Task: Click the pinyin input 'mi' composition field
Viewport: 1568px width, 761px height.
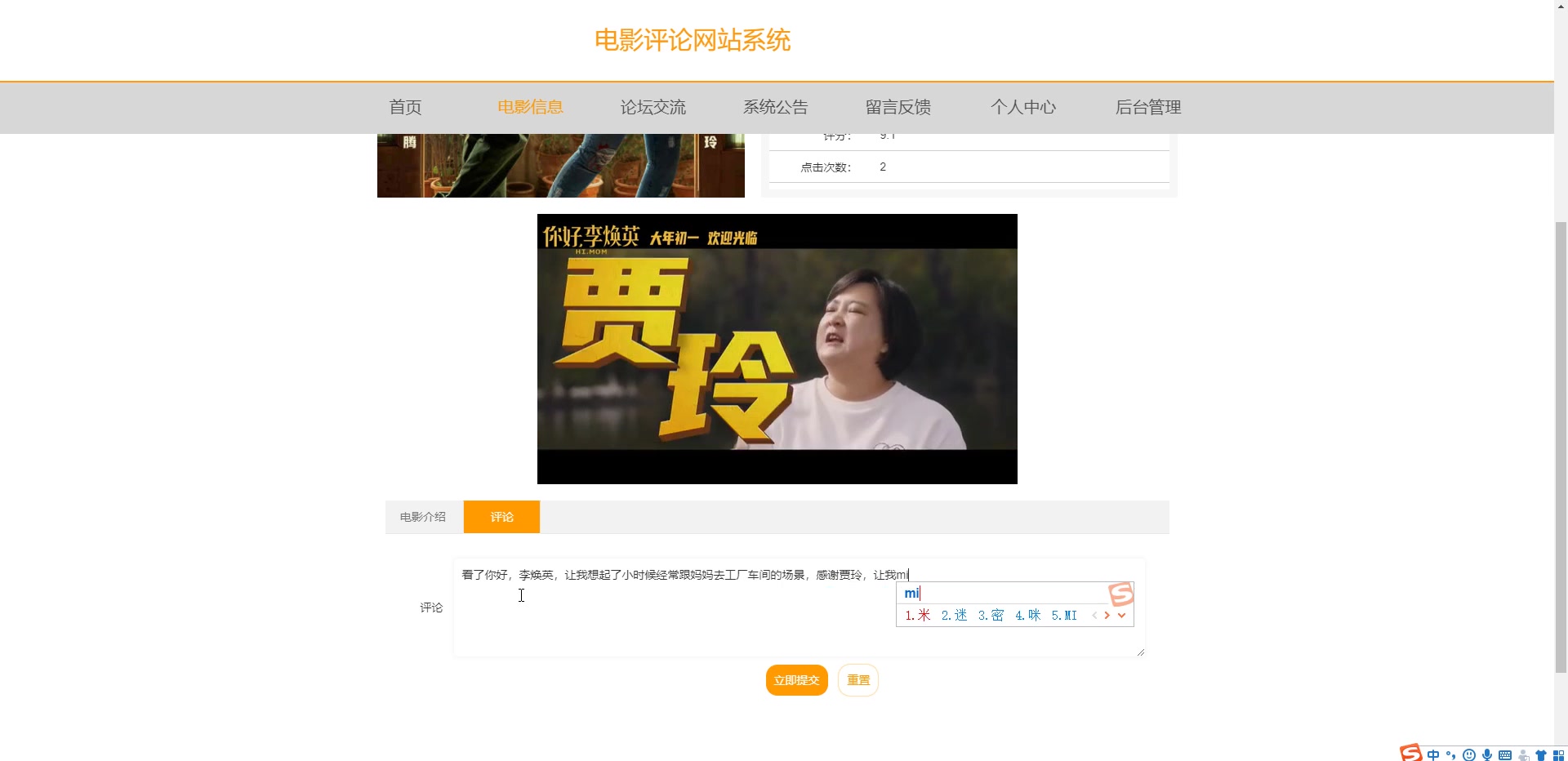Action: click(x=1002, y=594)
